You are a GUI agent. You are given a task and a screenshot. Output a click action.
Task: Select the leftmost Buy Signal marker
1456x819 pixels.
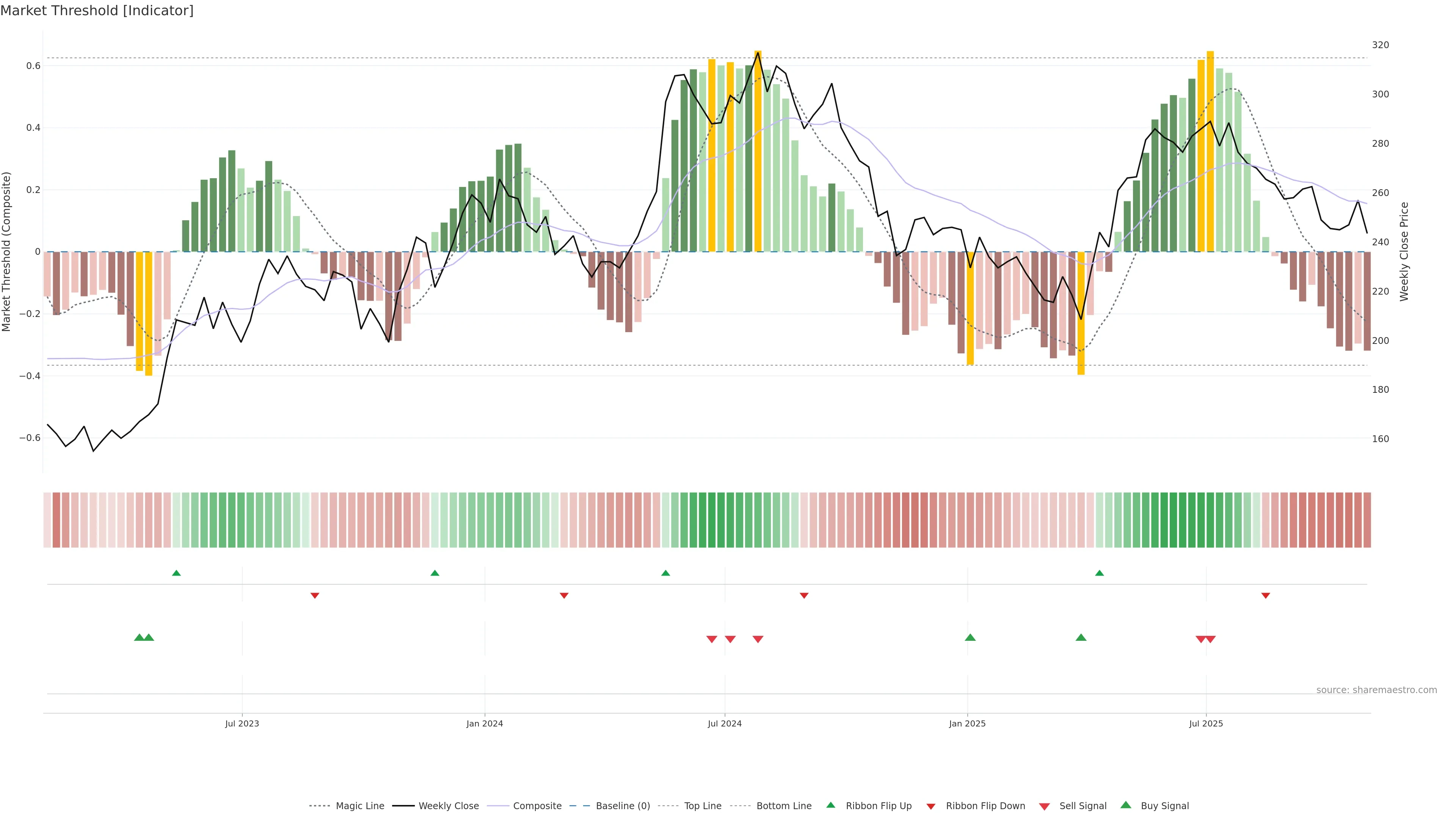click(139, 637)
